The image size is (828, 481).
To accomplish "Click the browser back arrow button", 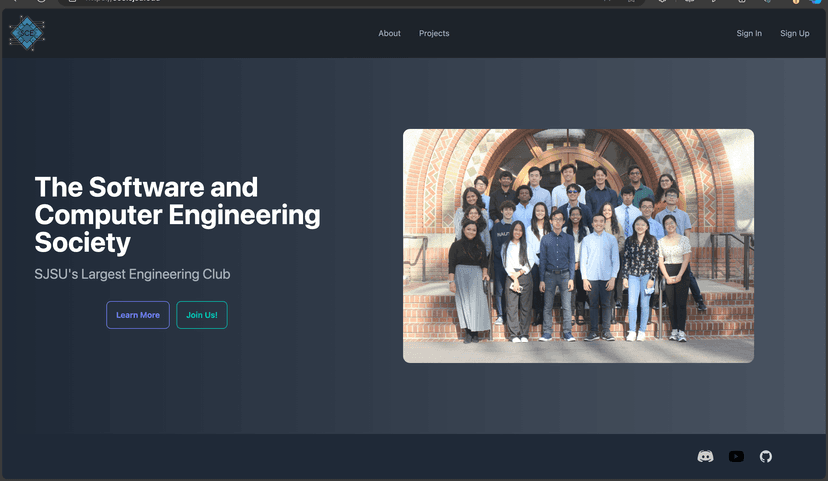I will click(x=14, y=1).
